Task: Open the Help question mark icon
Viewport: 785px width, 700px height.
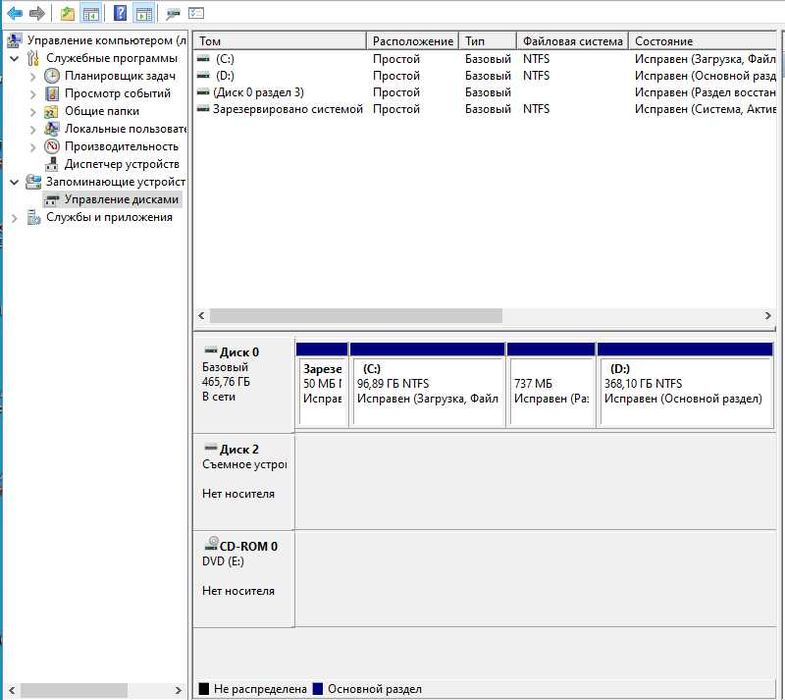Action: (x=120, y=13)
